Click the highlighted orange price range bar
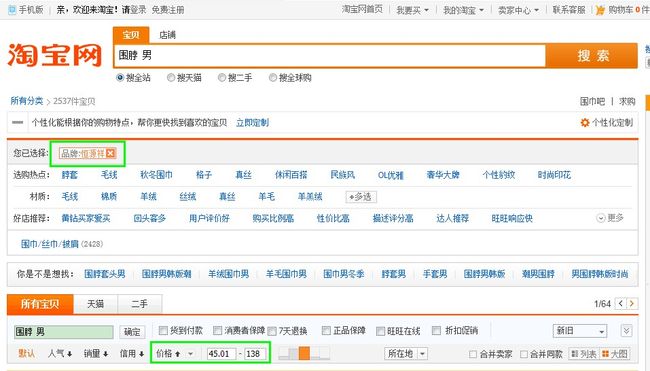 [304, 353]
